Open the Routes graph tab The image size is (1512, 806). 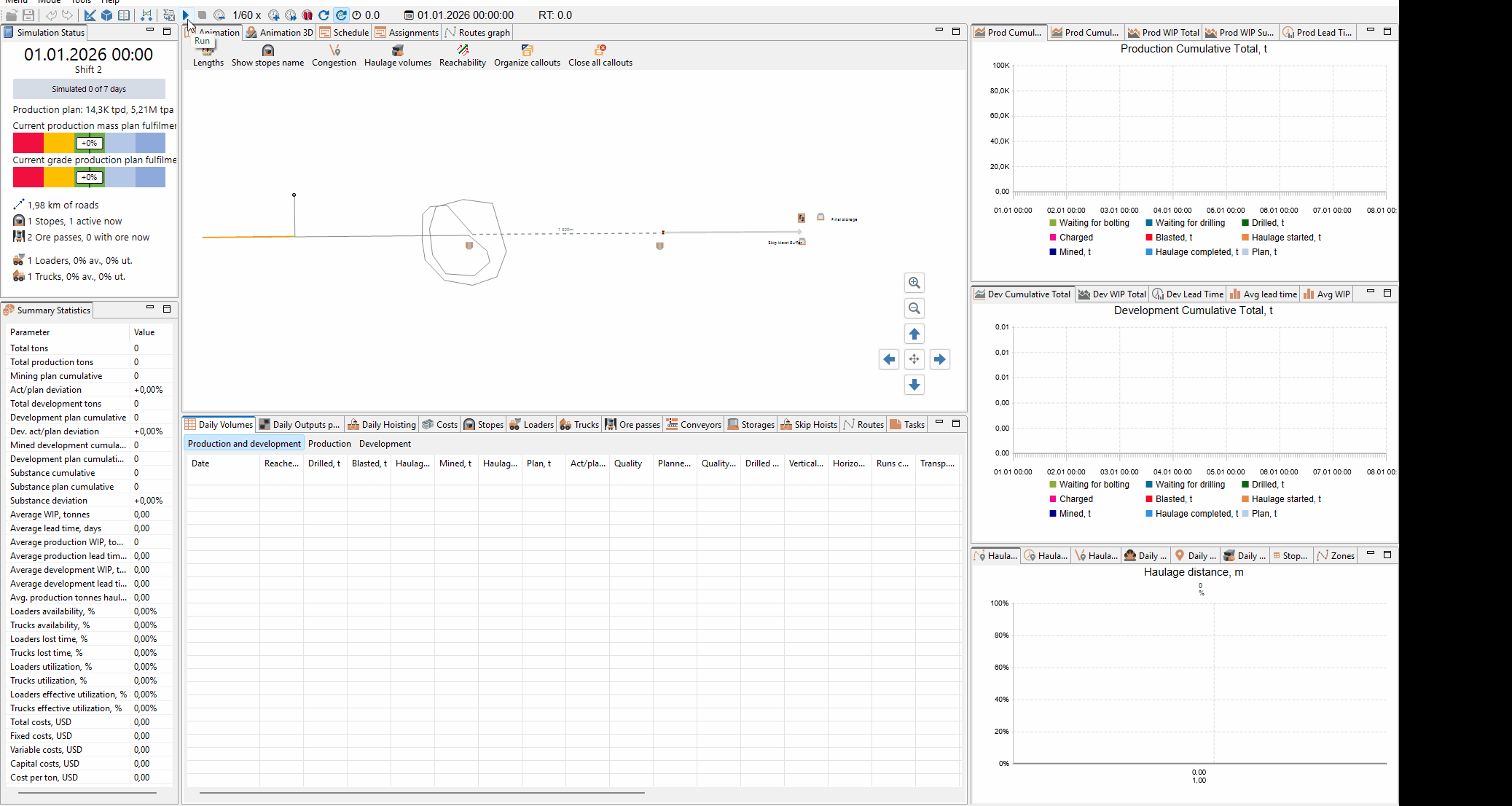[x=477, y=32]
